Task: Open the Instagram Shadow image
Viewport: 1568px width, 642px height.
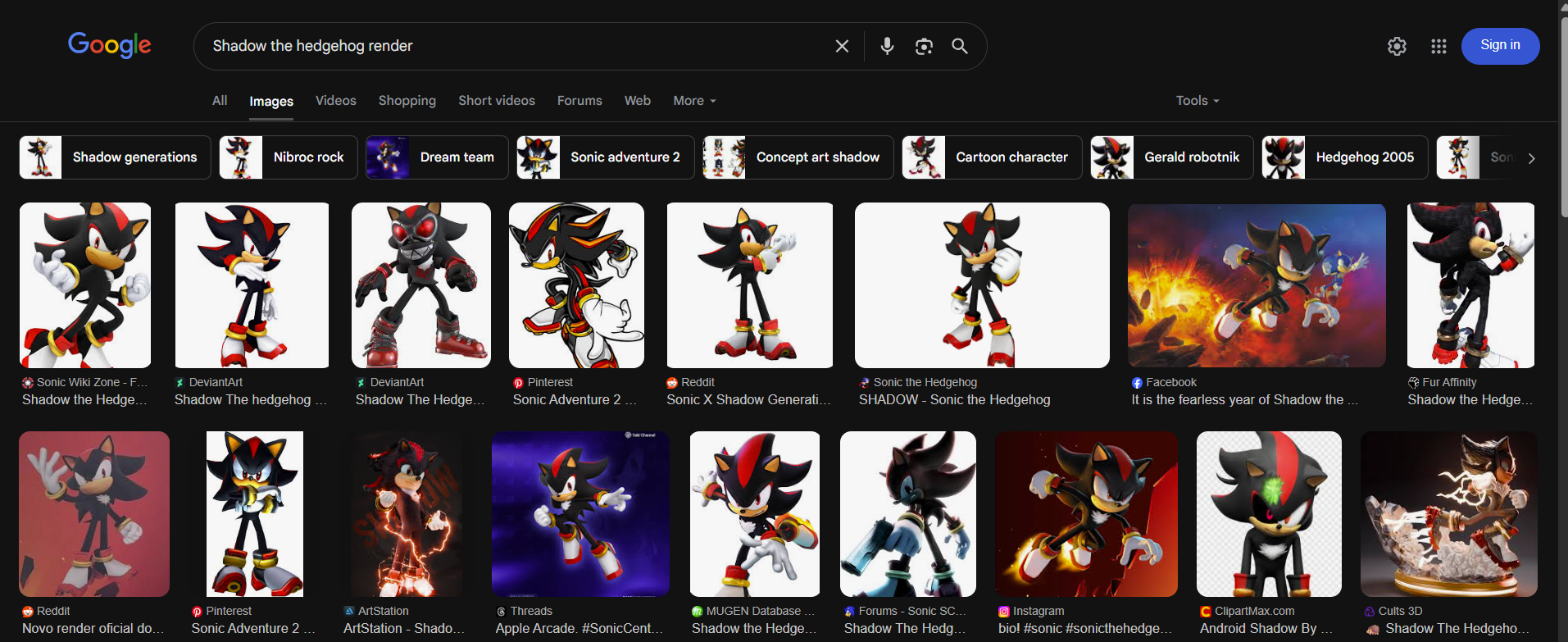Action: (x=1086, y=514)
